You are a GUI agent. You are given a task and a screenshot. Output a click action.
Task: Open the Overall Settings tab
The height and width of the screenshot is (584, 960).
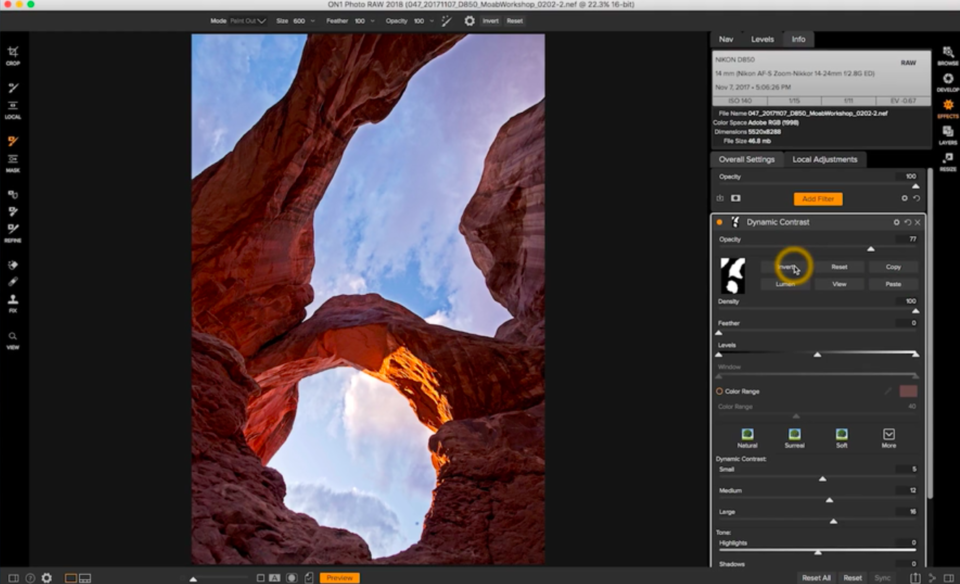(x=746, y=159)
